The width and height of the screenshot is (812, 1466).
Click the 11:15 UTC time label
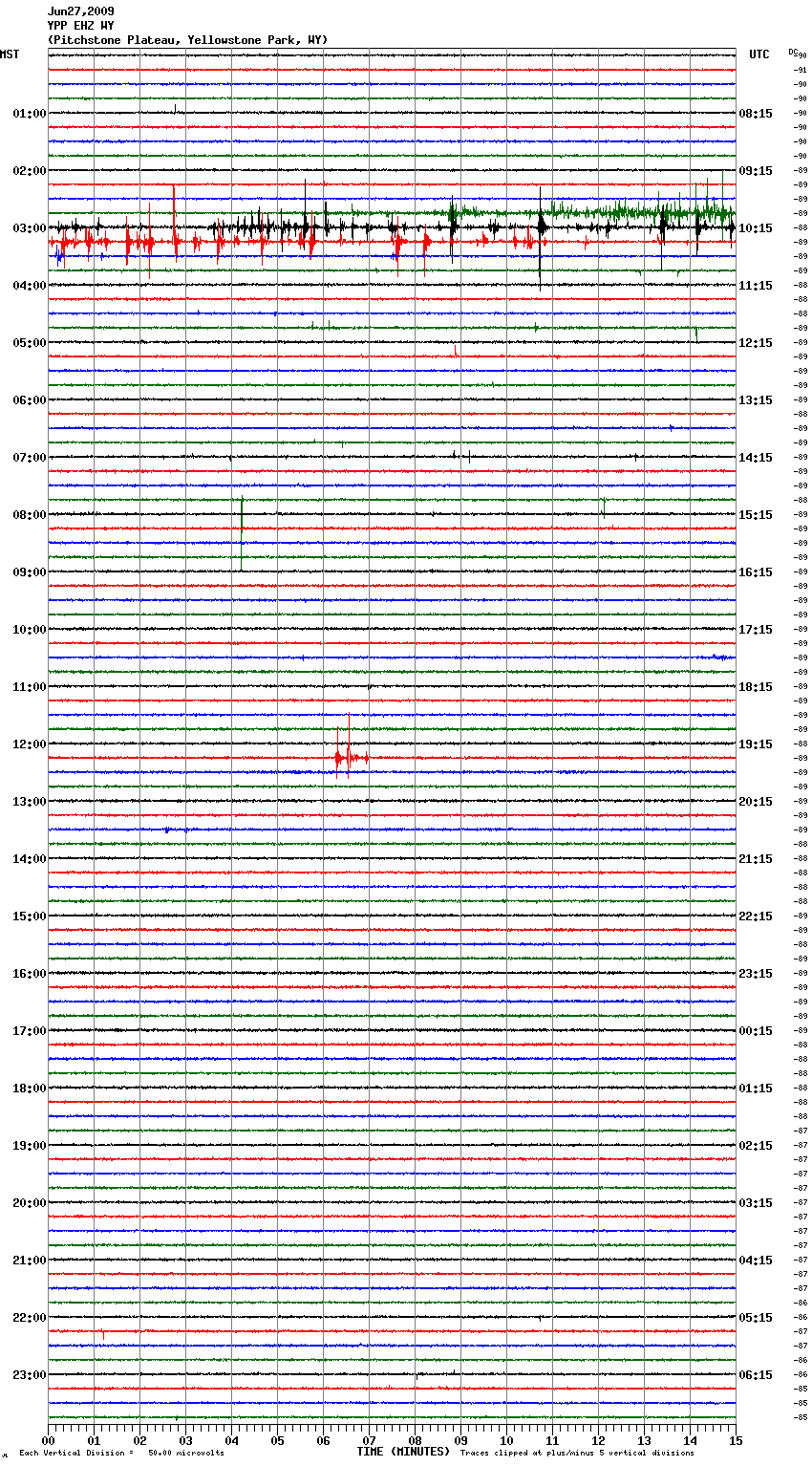756,286
